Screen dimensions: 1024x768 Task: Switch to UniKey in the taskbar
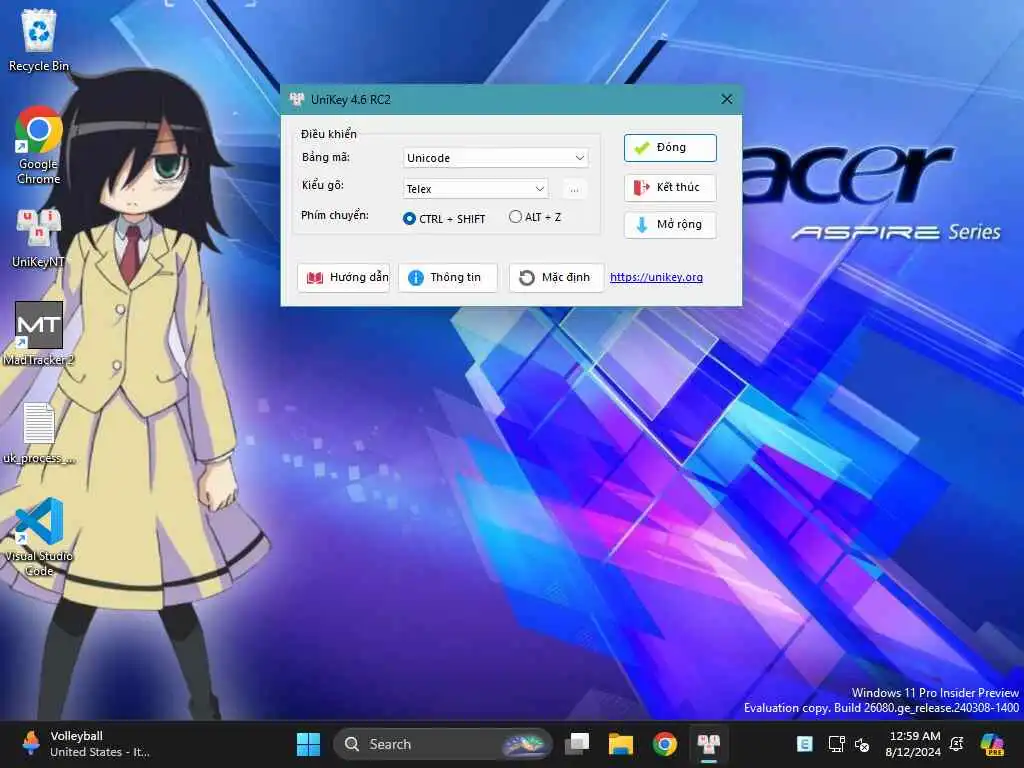click(709, 744)
